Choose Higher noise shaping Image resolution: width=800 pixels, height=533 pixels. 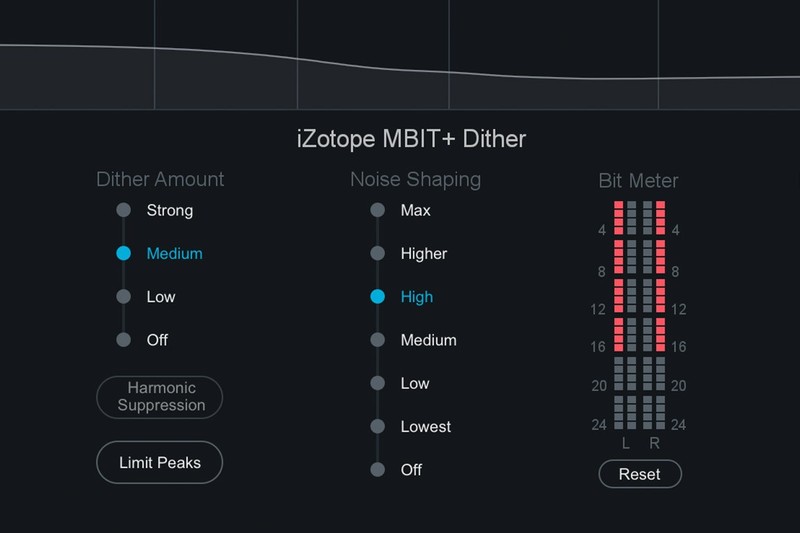click(377, 254)
